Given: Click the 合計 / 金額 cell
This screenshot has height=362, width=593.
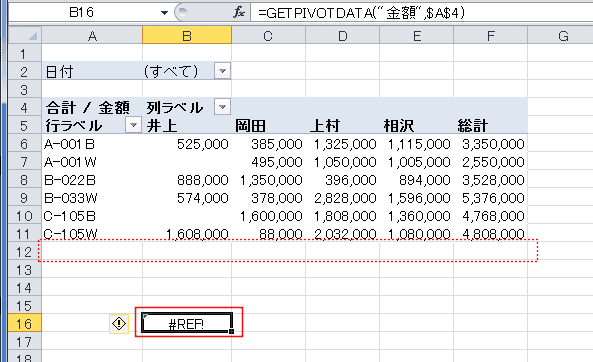Looking at the screenshot, I should click(x=92, y=107).
